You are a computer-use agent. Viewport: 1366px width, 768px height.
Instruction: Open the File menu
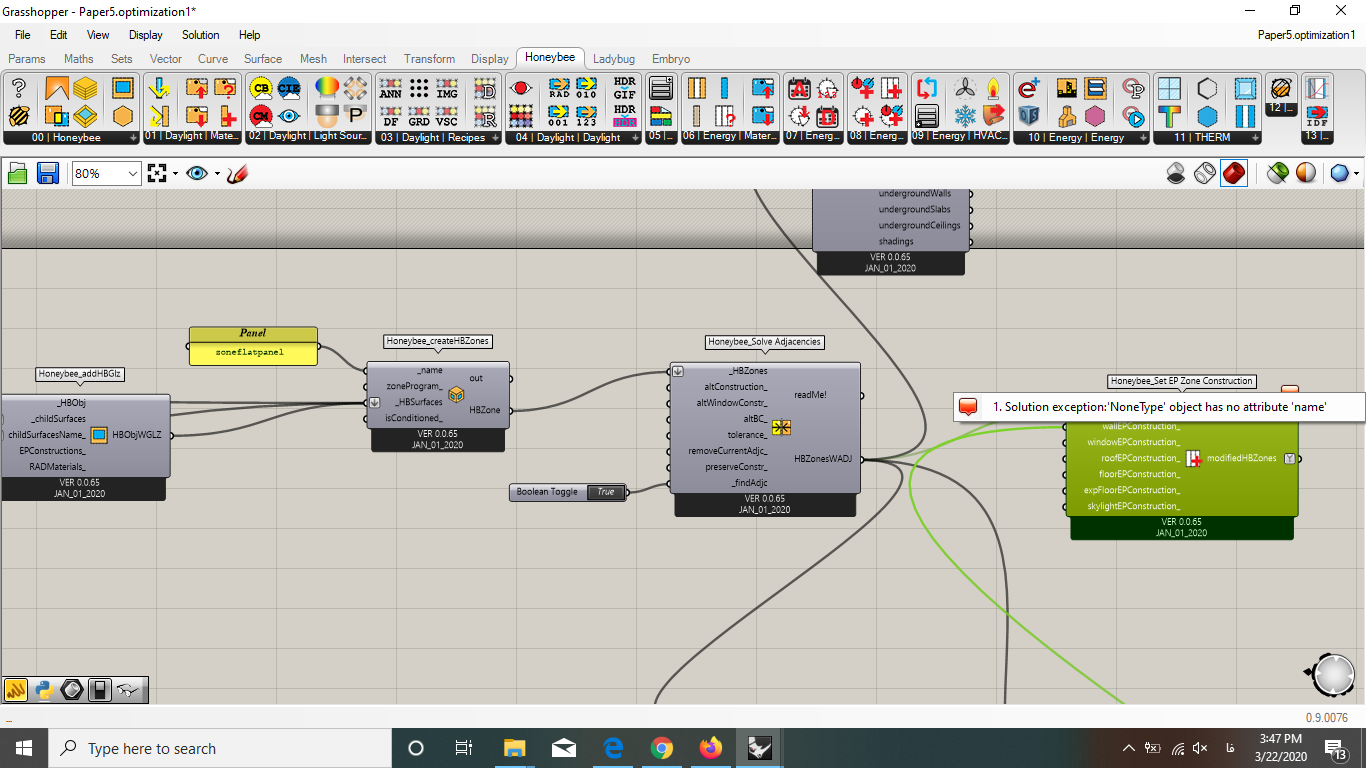coord(23,35)
